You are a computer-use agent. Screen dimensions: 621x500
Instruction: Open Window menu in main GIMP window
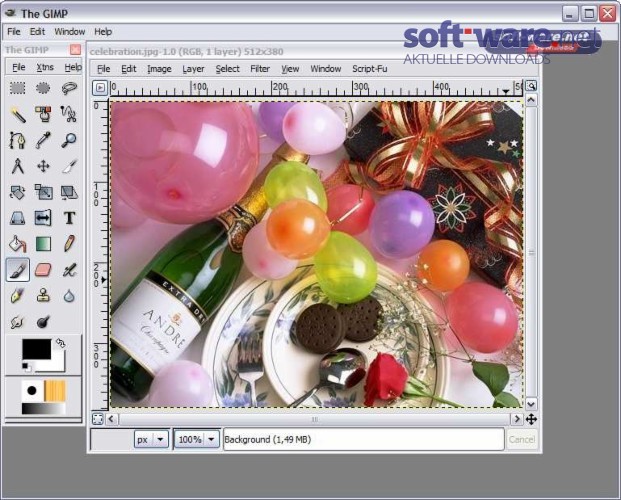pos(70,32)
